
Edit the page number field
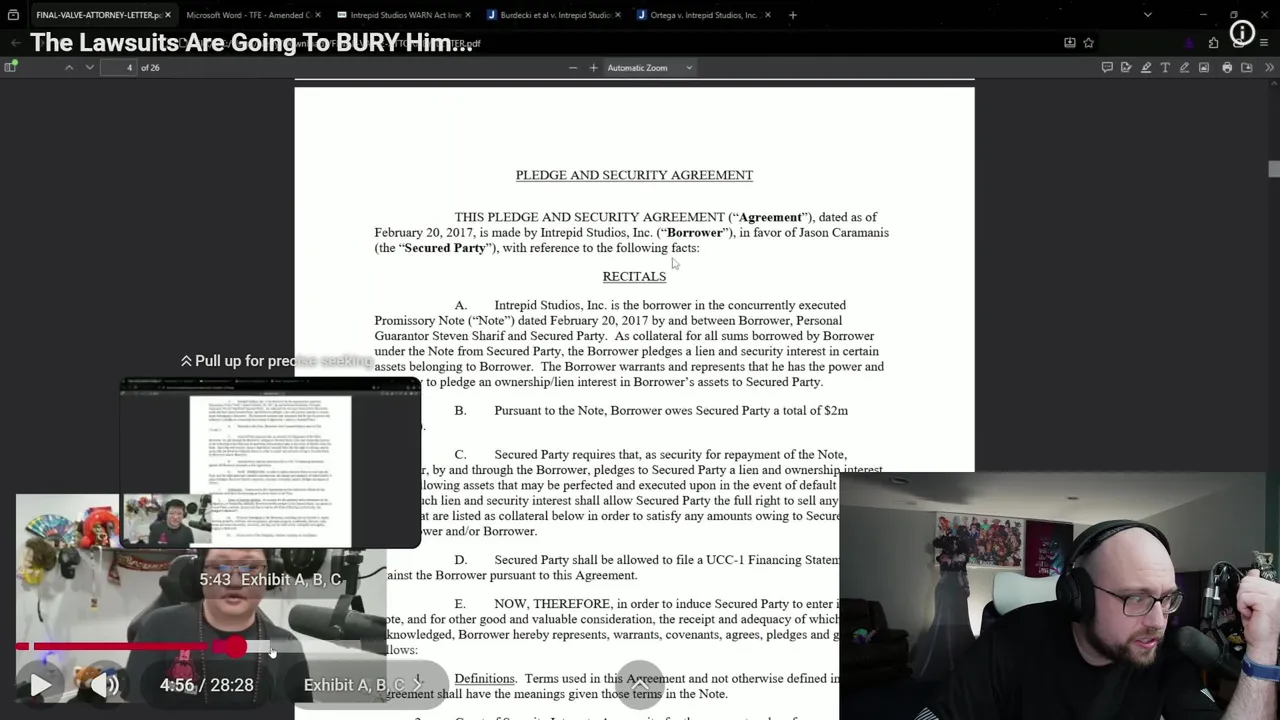coord(118,67)
